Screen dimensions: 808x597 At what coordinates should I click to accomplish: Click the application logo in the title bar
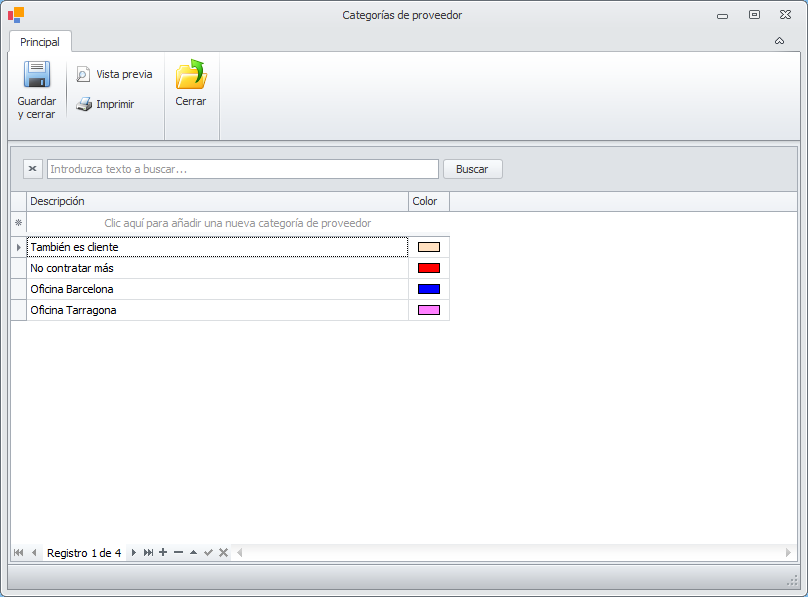[16, 14]
